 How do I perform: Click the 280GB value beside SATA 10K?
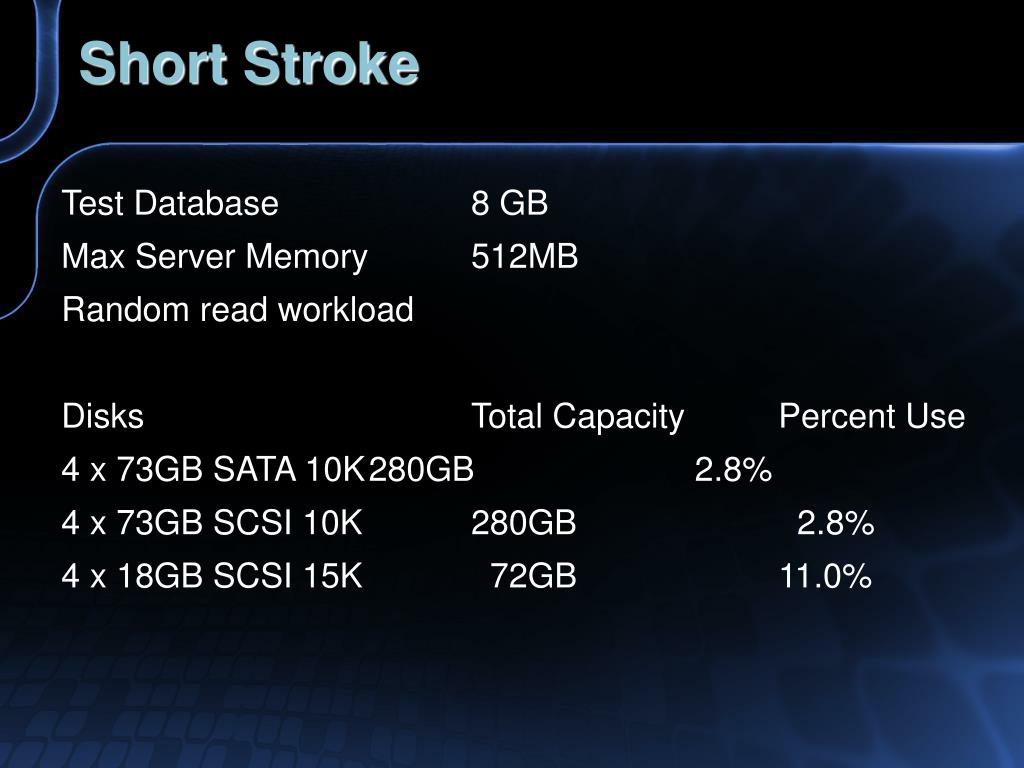tap(421, 470)
